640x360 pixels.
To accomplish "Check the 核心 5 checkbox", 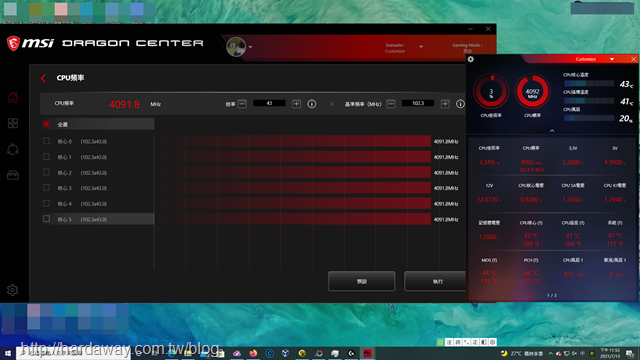I will tap(47, 219).
